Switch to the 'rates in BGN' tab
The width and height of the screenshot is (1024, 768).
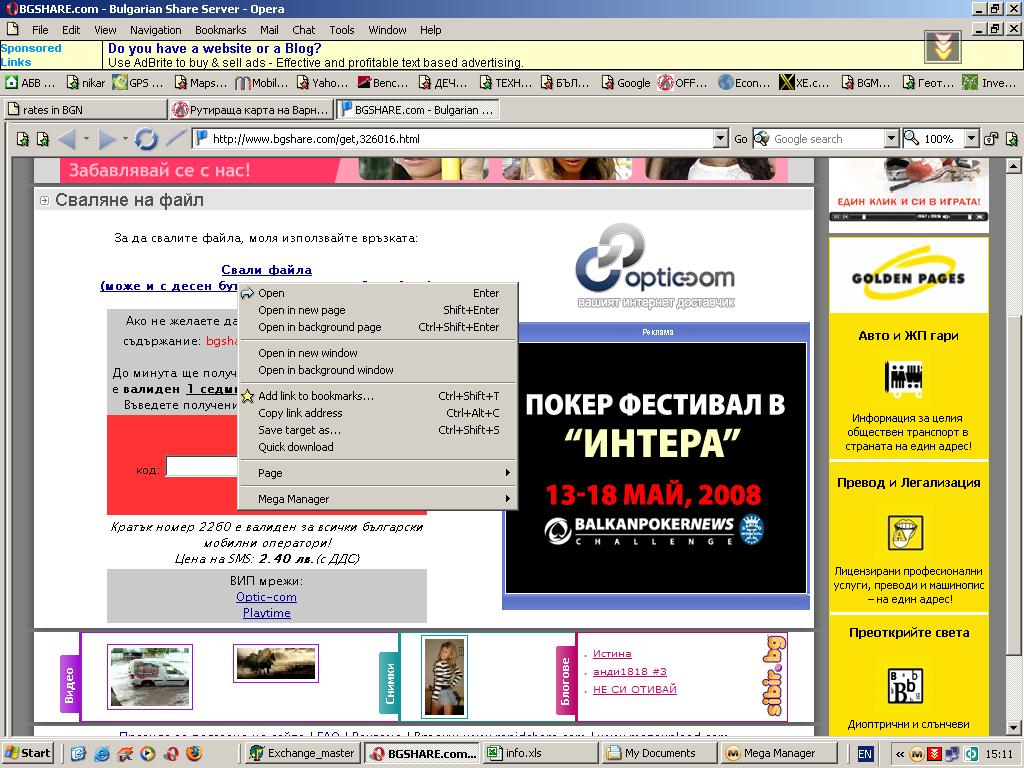pyautogui.click(x=84, y=109)
